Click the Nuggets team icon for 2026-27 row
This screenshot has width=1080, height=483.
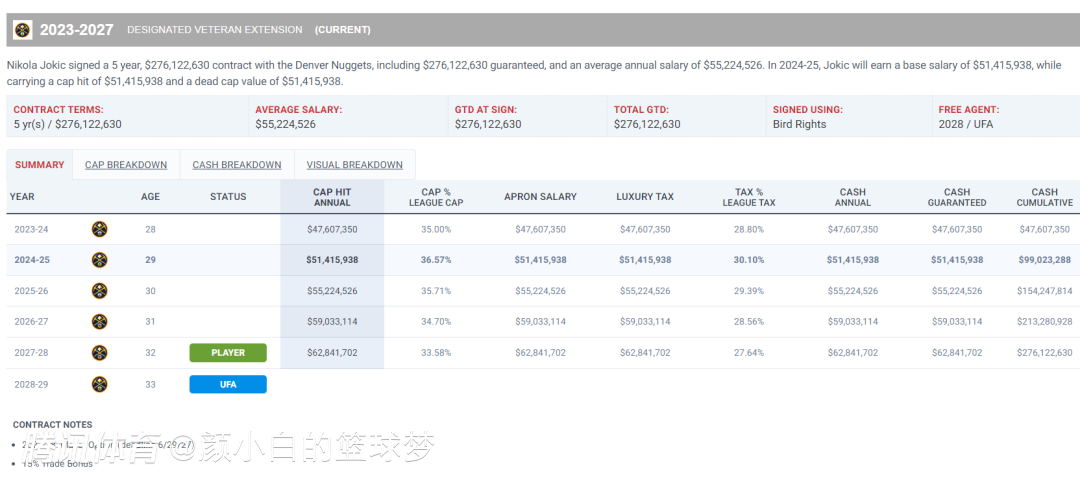tap(100, 322)
